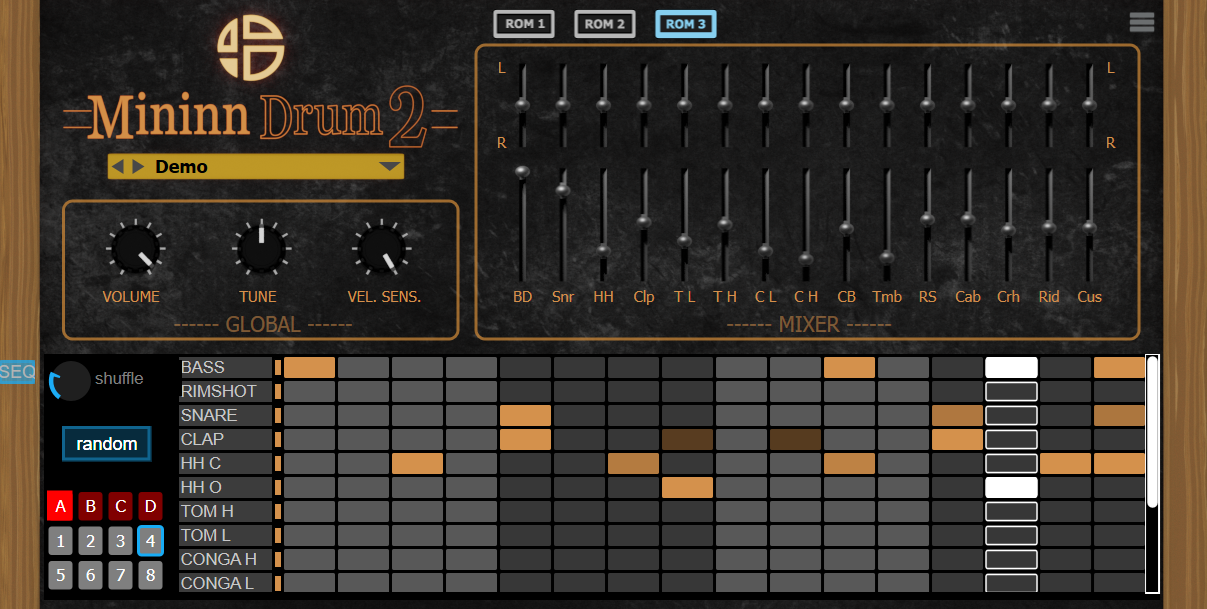
Task: Click next preset right arrow
Action: pyautogui.click(x=138, y=167)
